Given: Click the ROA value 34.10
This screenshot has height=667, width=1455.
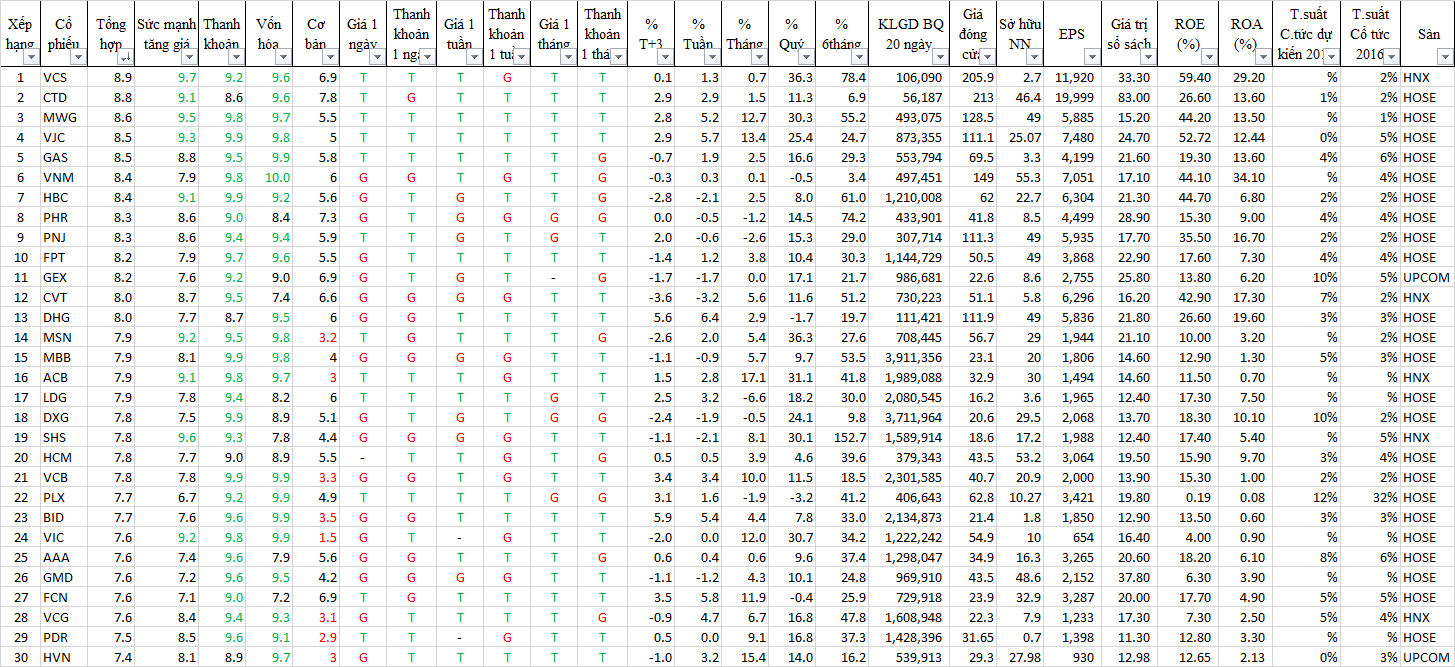Looking at the screenshot, I should click(x=1248, y=177).
